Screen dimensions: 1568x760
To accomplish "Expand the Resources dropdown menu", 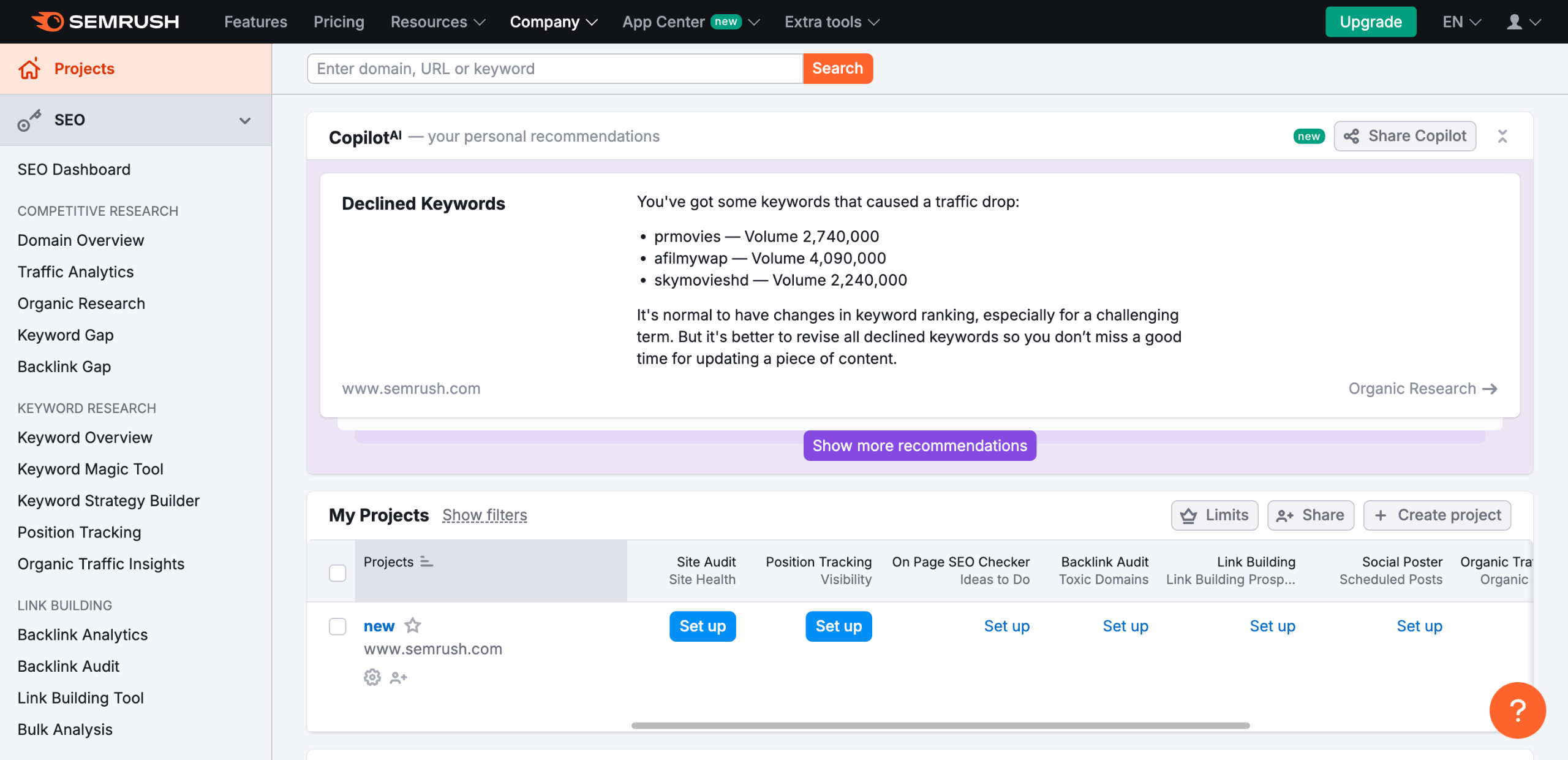I will click(x=437, y=22).
